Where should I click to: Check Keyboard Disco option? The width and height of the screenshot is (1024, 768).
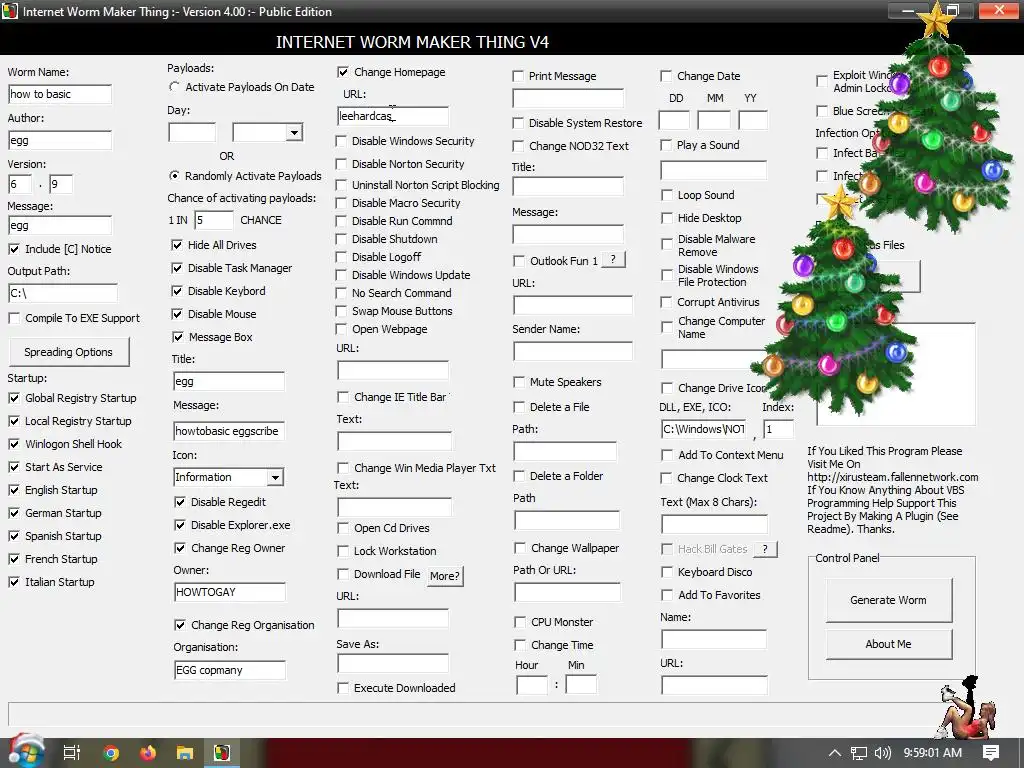point(667,572)
